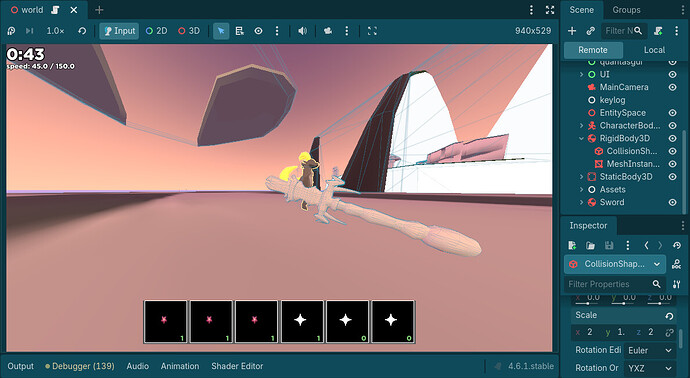The width and height of the screenshot is (690, 378).
Task: Open the Rotation Order YXZ dropdown
Action: tap(650, 368)
